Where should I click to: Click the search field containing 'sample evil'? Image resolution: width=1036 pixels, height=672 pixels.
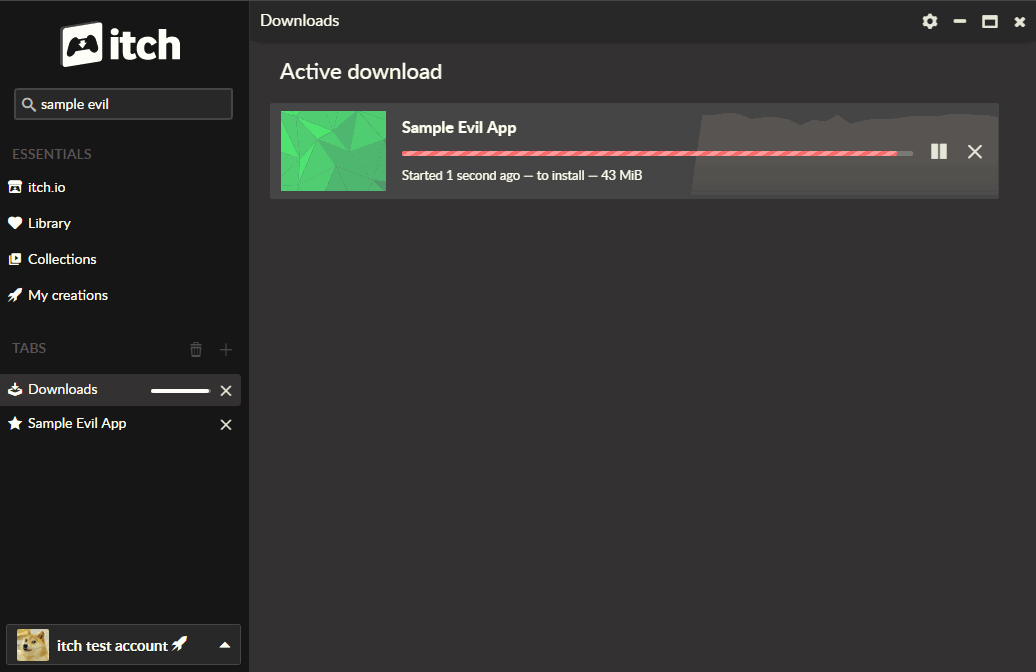130,104
